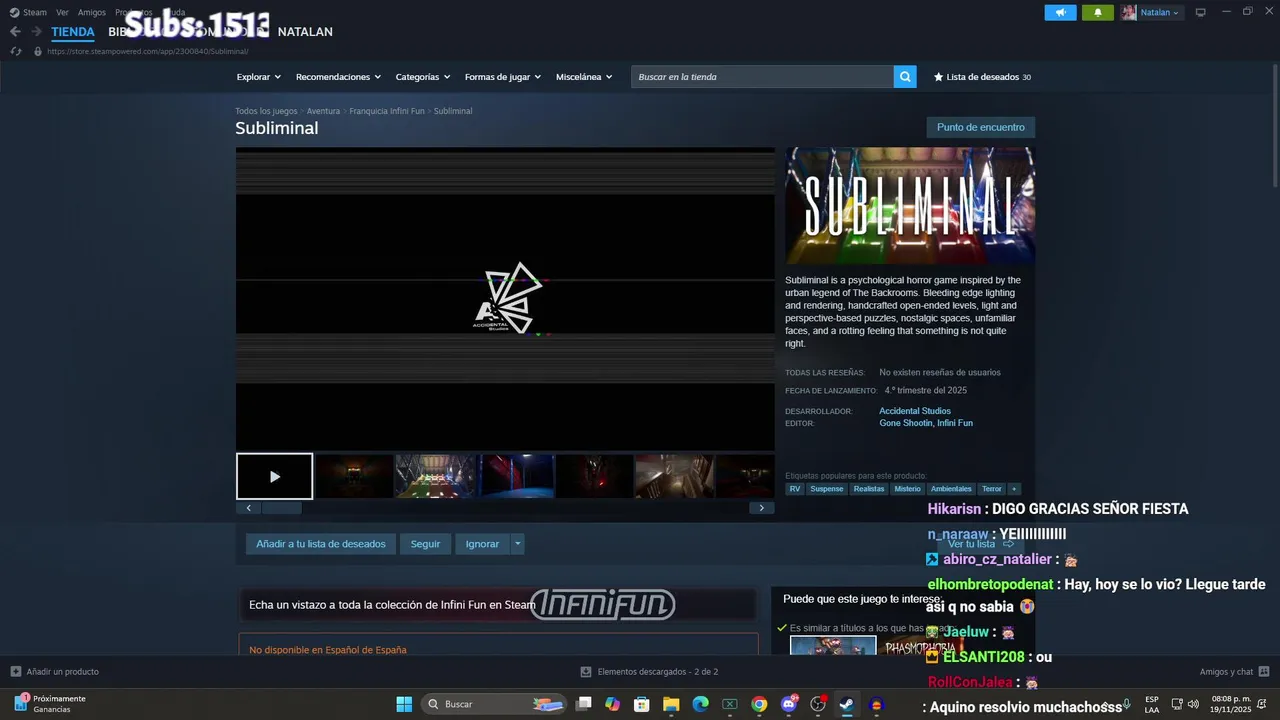Go forward with the Steam forward arrow
1280x720 pixels.
[36, 32]
